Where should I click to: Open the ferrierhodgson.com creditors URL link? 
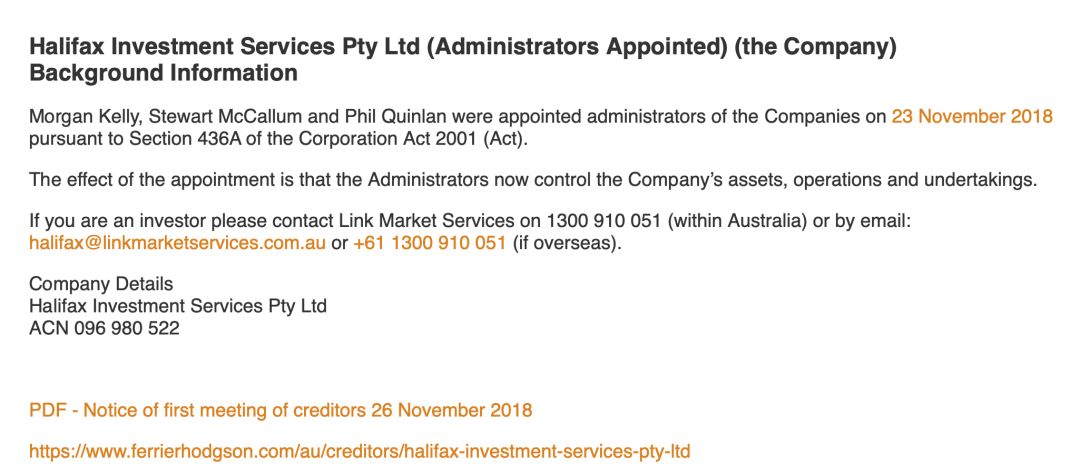pyautogui.click(x=360, y=452)
